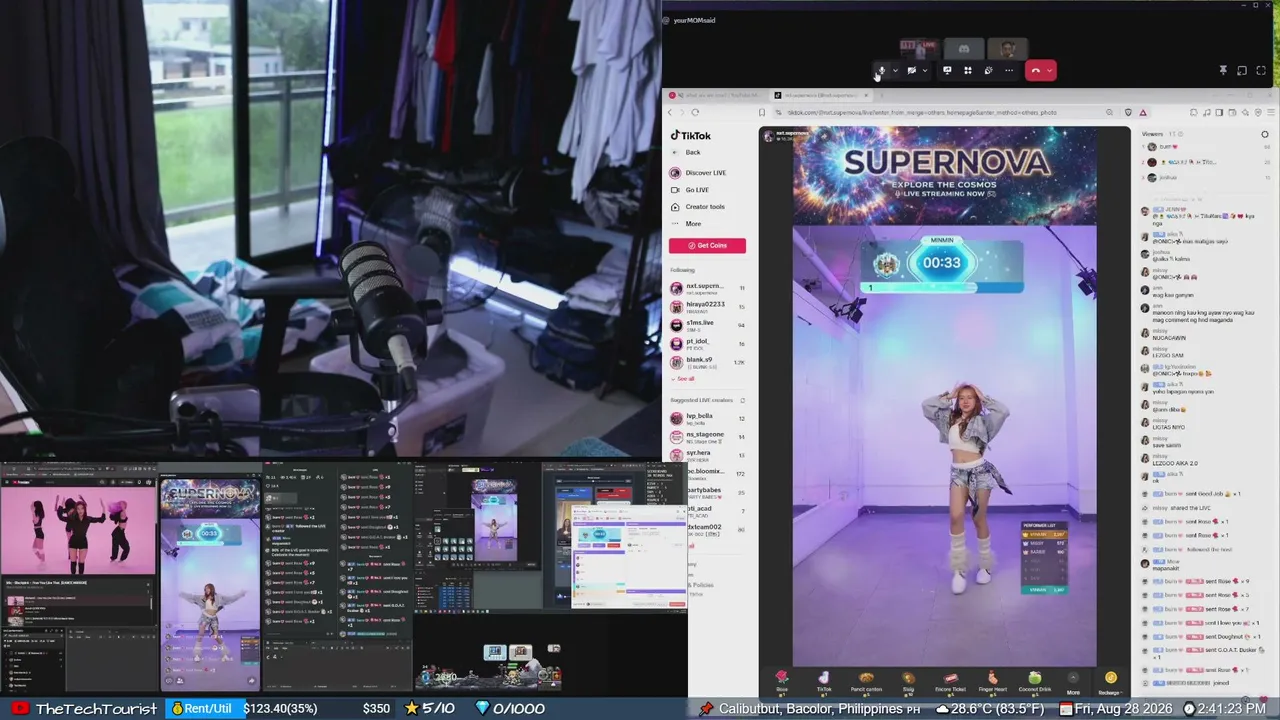This screenshot has height=720, width=1280.
Task: Select the LIVE stream participant thumbnail in call
Action: click(x=920, y=48)
